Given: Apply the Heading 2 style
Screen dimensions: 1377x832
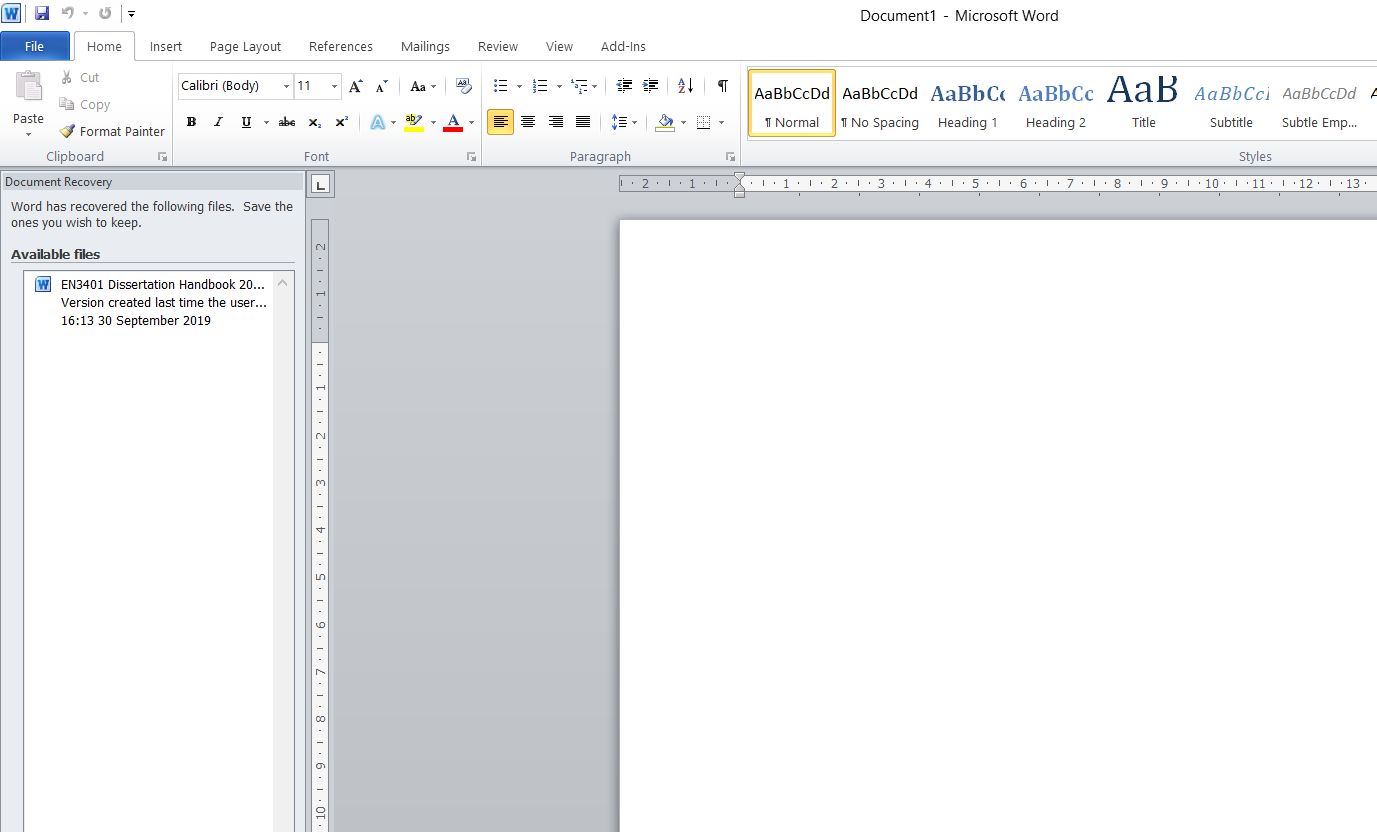Looking at the screenshot, I should pos(1056,102).
